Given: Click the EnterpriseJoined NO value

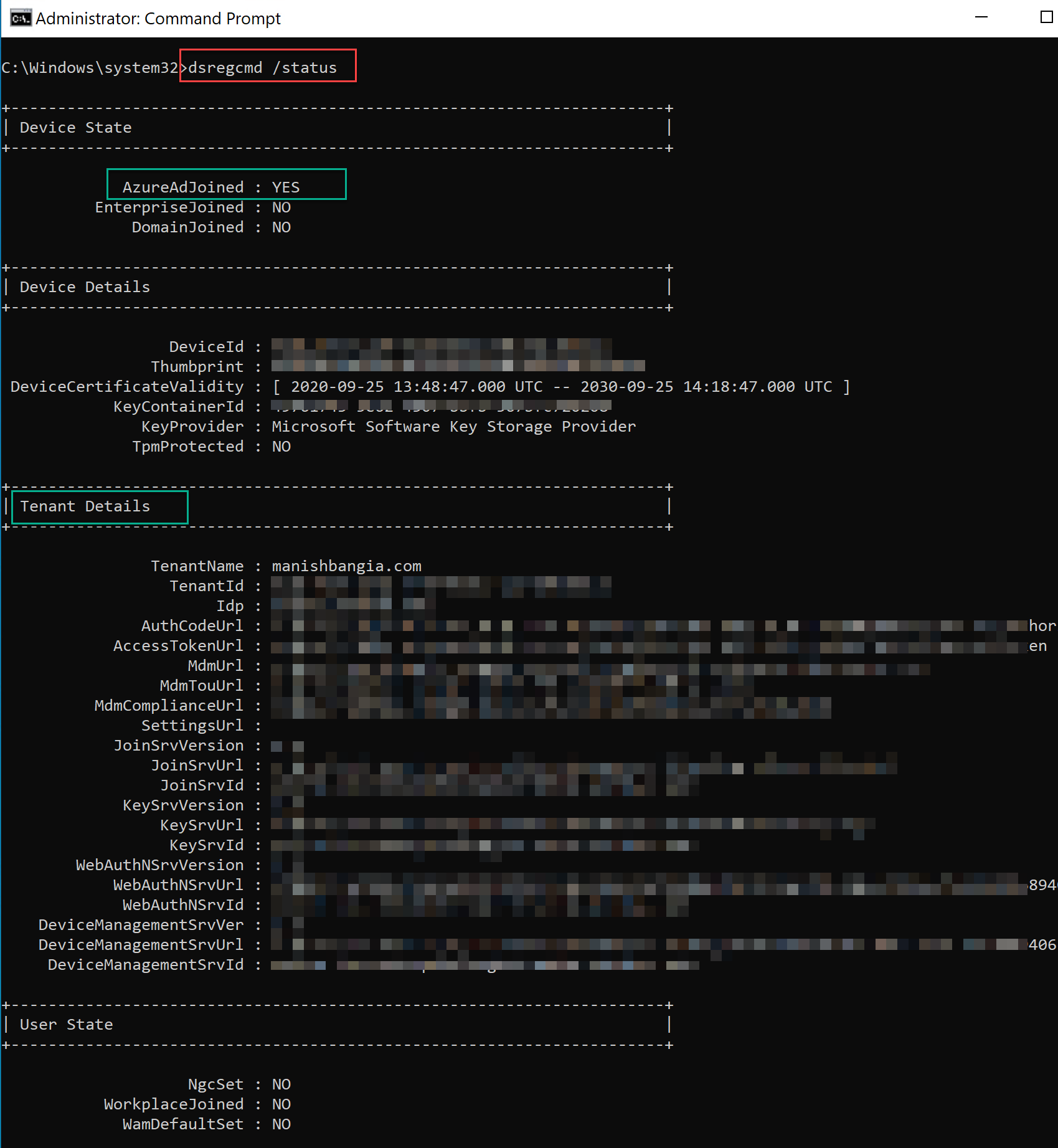Looking at the screenshot, I should click(281, 207).
